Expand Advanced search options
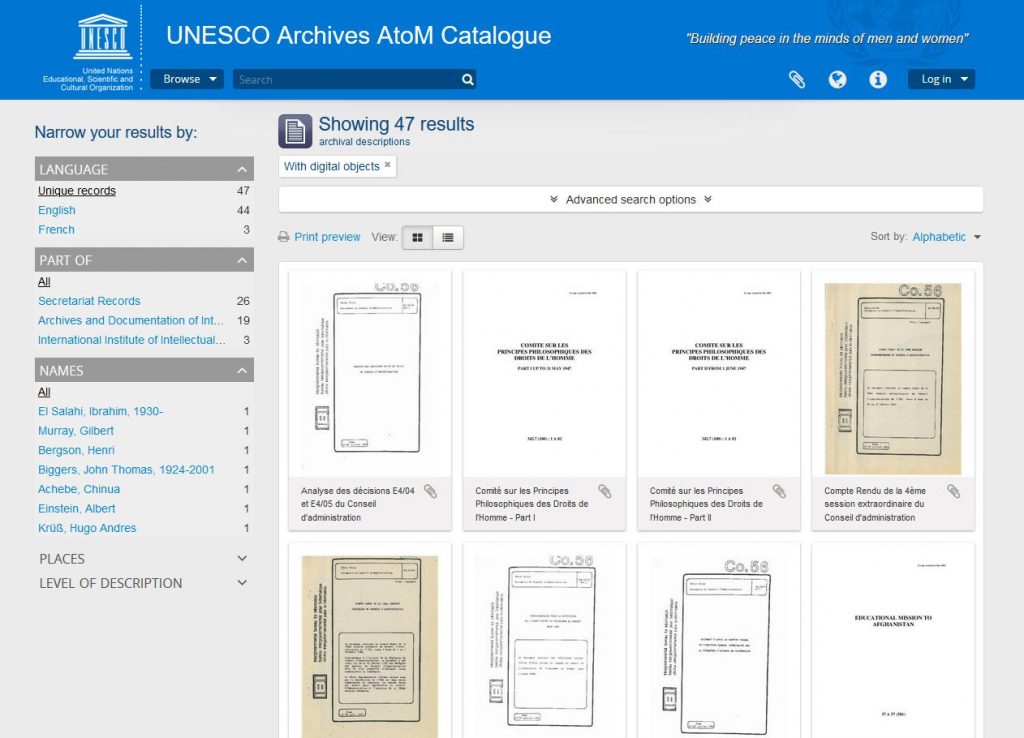Screen dimensions: 1024x738 (x=631, y=200)
